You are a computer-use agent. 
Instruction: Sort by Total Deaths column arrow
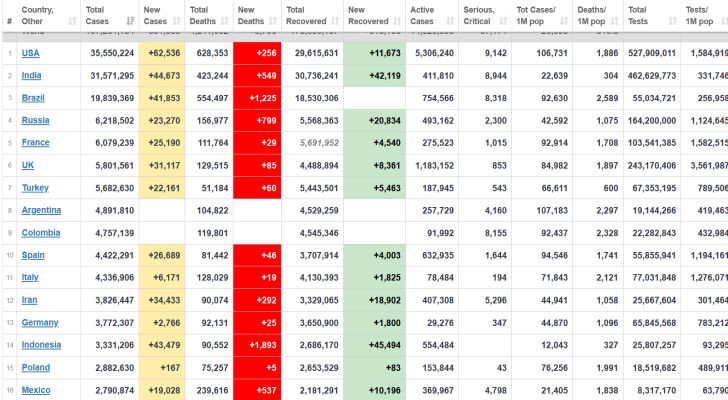pyautogui.click(x=225, y=21)
